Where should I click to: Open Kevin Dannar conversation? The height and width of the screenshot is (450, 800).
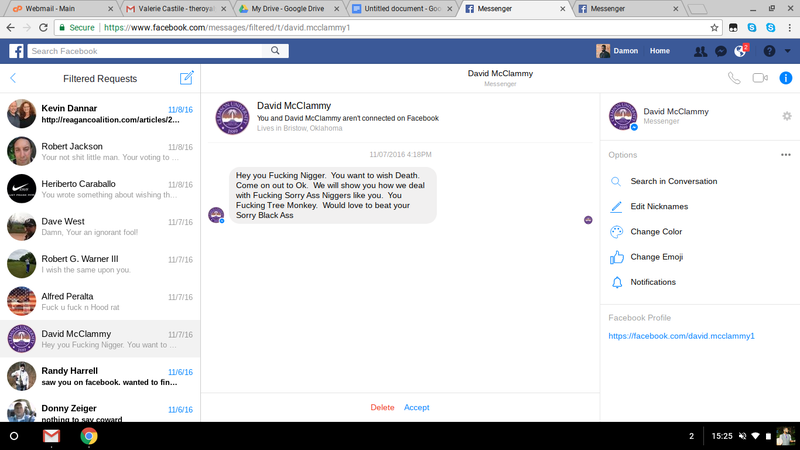tap(100, 113)
